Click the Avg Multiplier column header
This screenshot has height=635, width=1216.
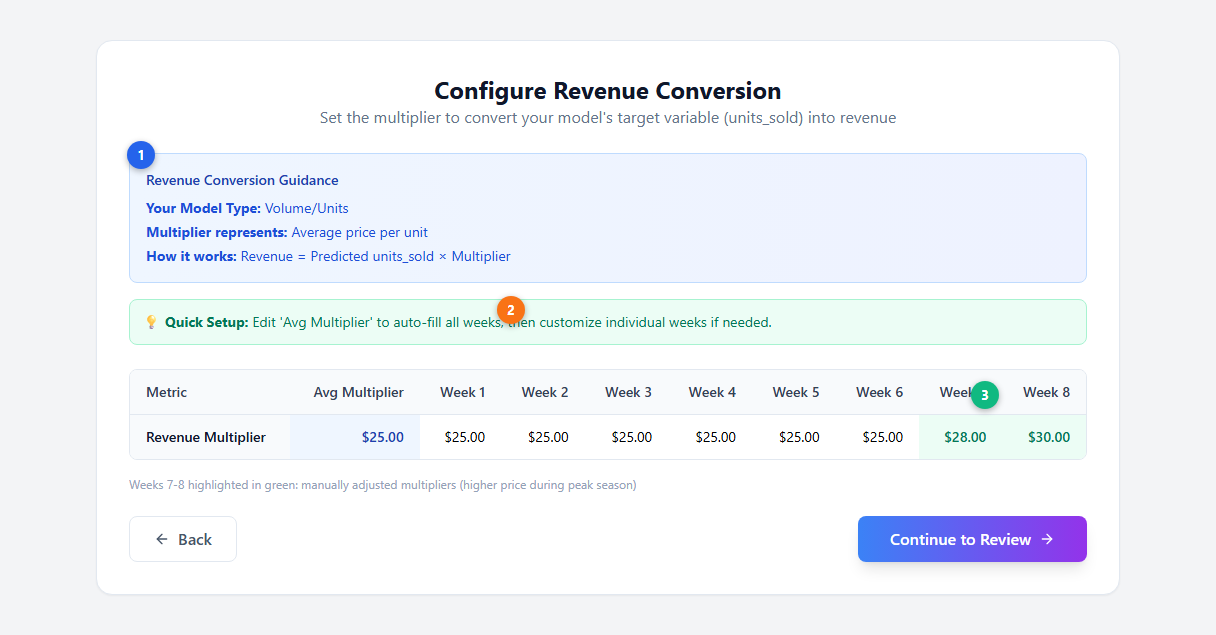pos(359,392)
